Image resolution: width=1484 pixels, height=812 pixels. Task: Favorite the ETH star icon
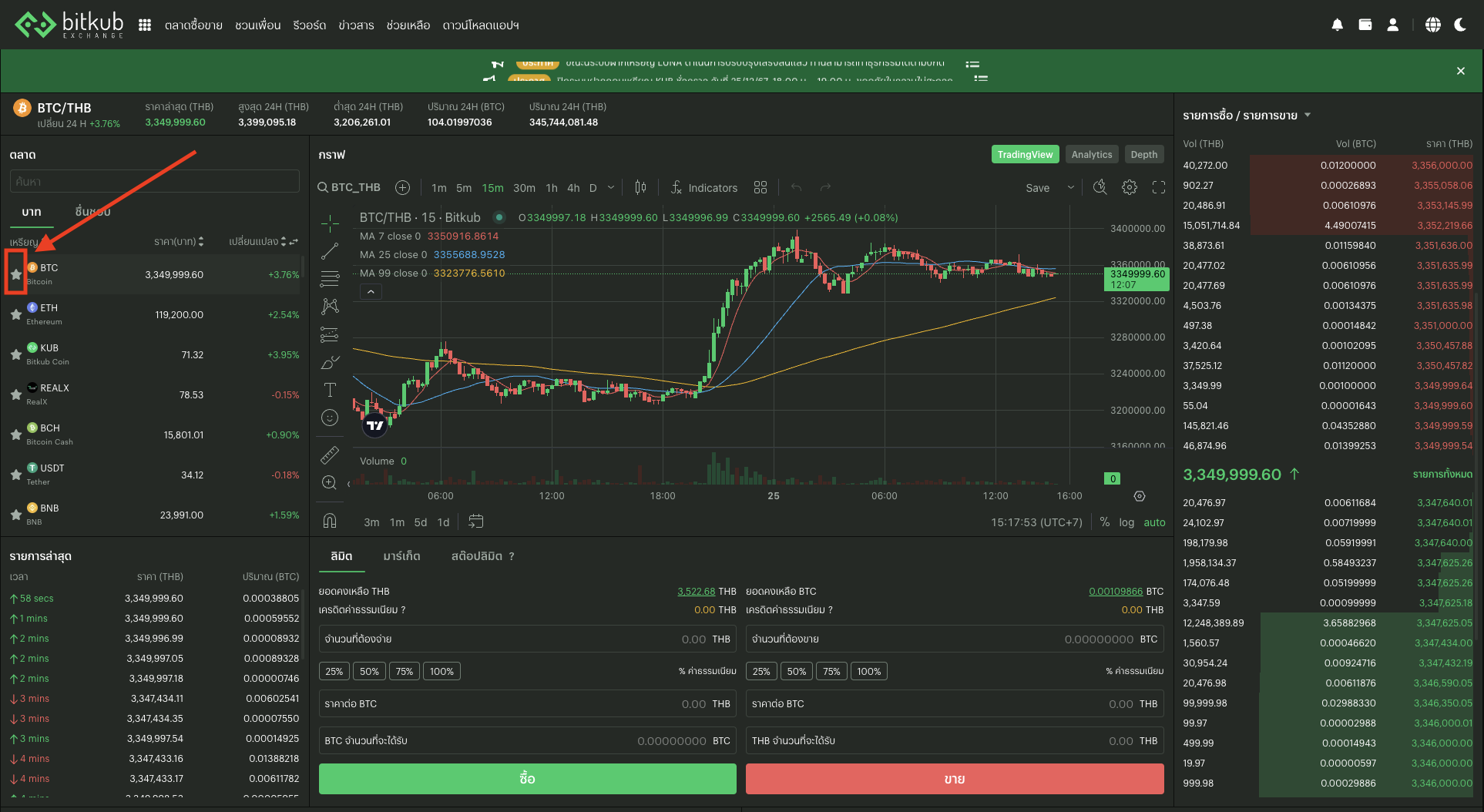point(15,314)
